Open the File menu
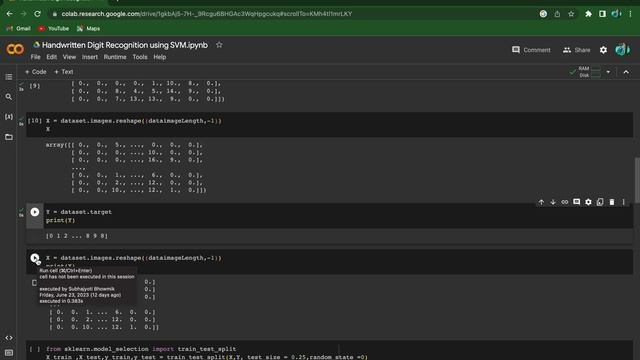Image resolution: width=640 pixels, height=360 pixels. (x=36, y=57)
